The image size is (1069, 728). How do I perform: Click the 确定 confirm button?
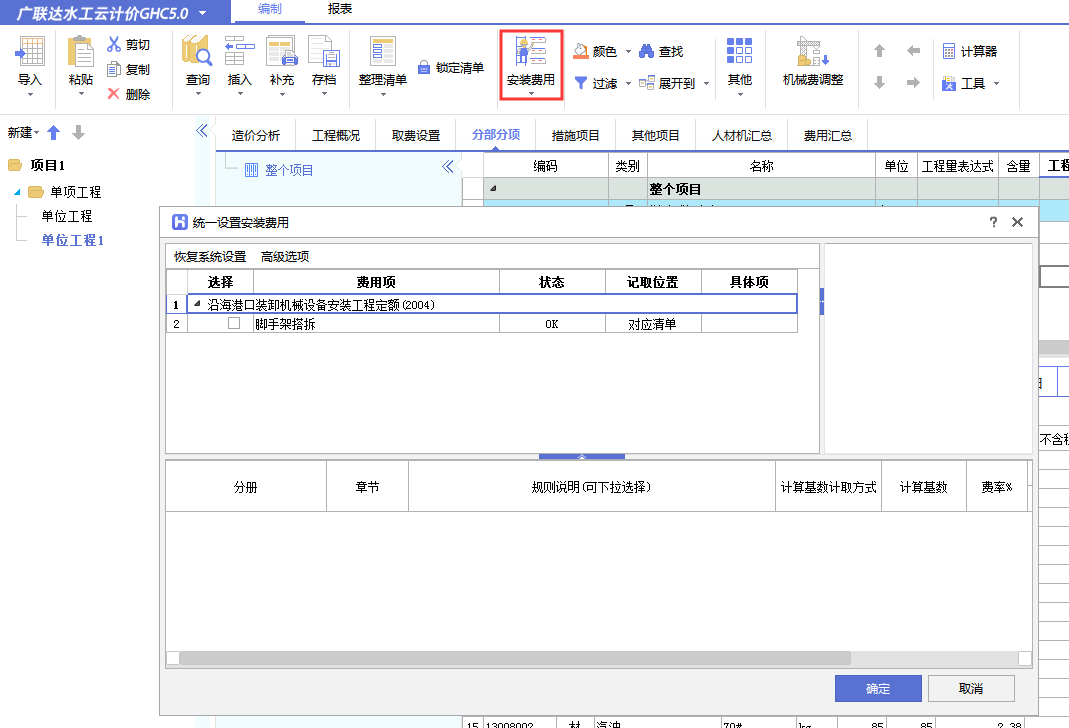[x=877, y=688]
